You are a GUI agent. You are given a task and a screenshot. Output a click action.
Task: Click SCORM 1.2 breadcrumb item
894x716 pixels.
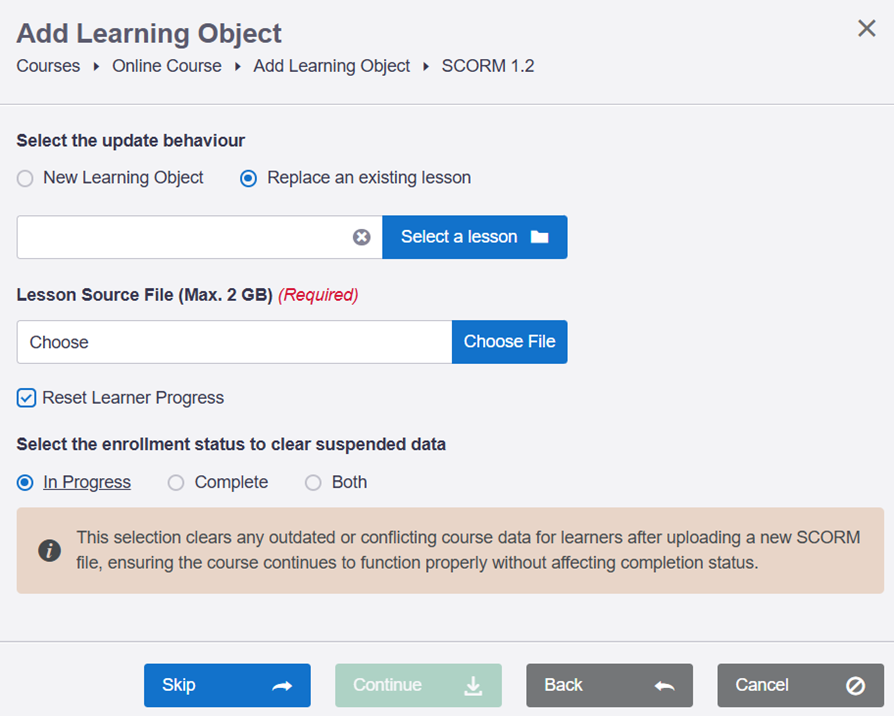pos(488,66)
